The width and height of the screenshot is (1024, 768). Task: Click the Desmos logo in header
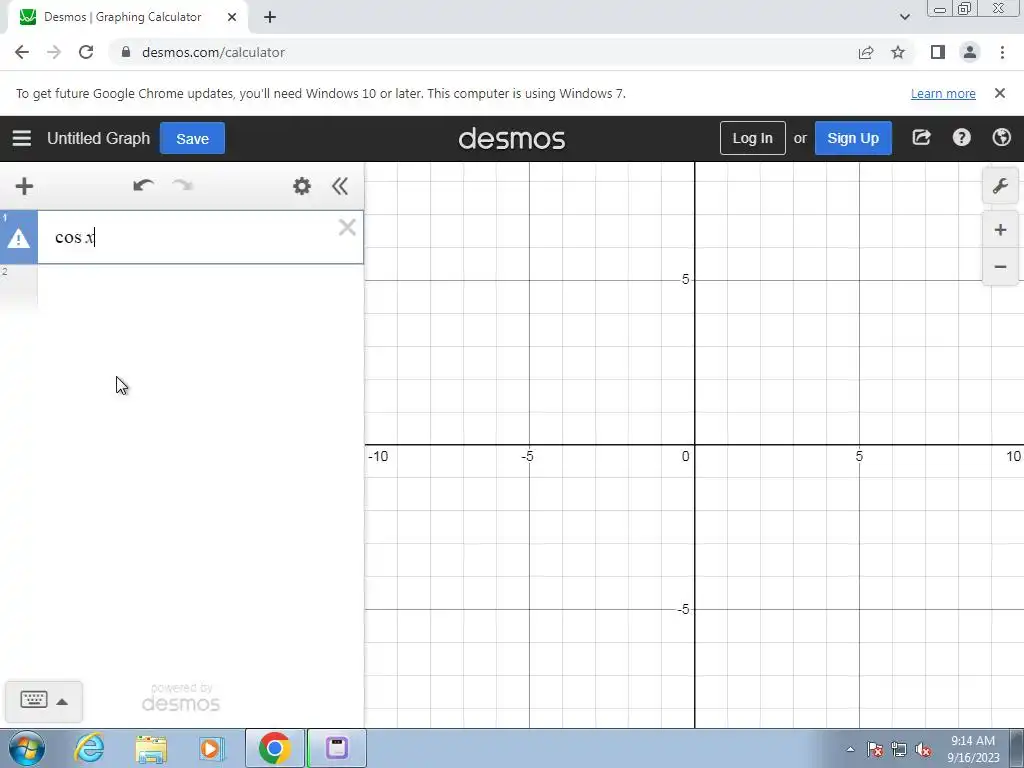[512, 139]
